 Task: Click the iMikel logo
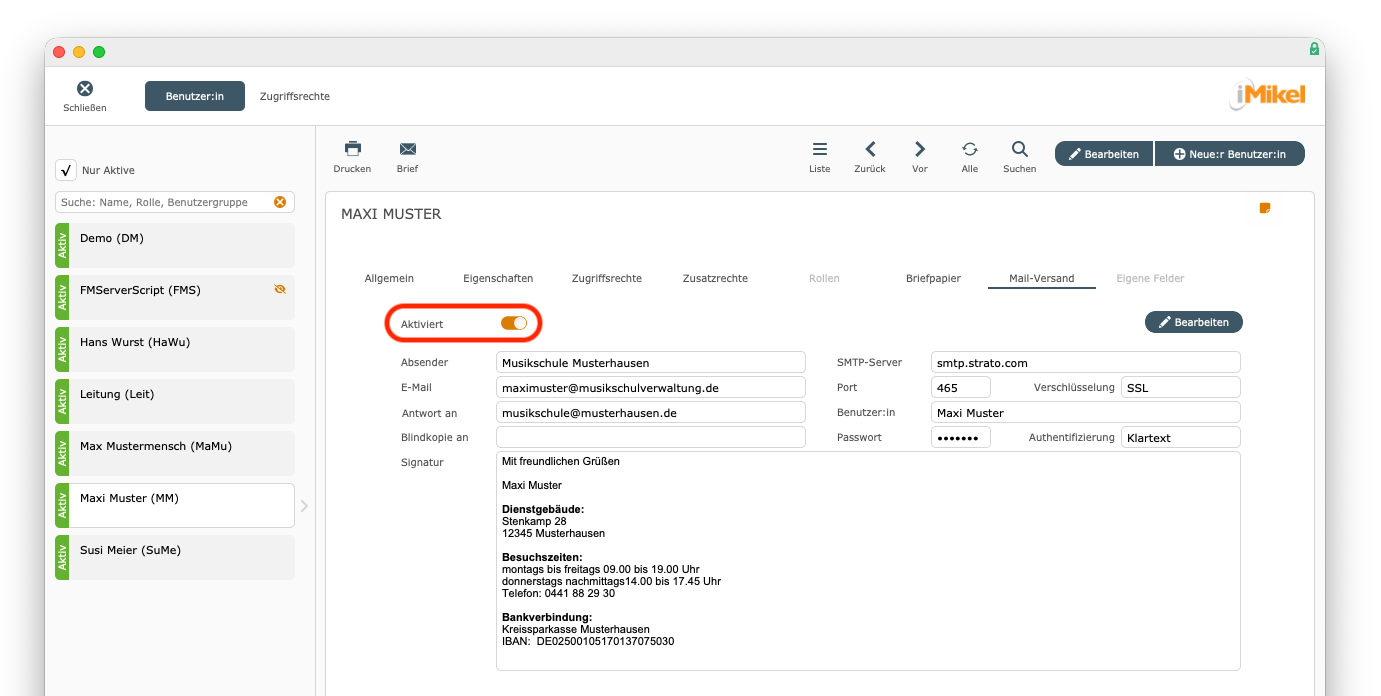(x=1267, y=95)
